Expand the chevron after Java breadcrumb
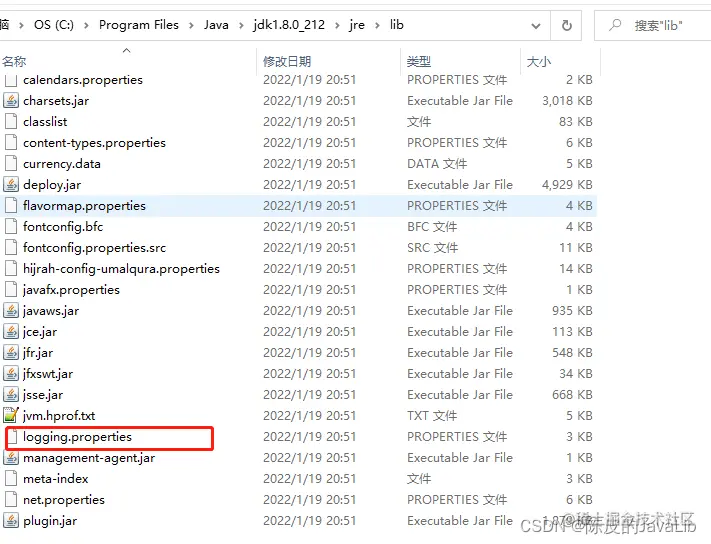Image resolution: width=711 pixels, height=544 pixels. (241, 25)
